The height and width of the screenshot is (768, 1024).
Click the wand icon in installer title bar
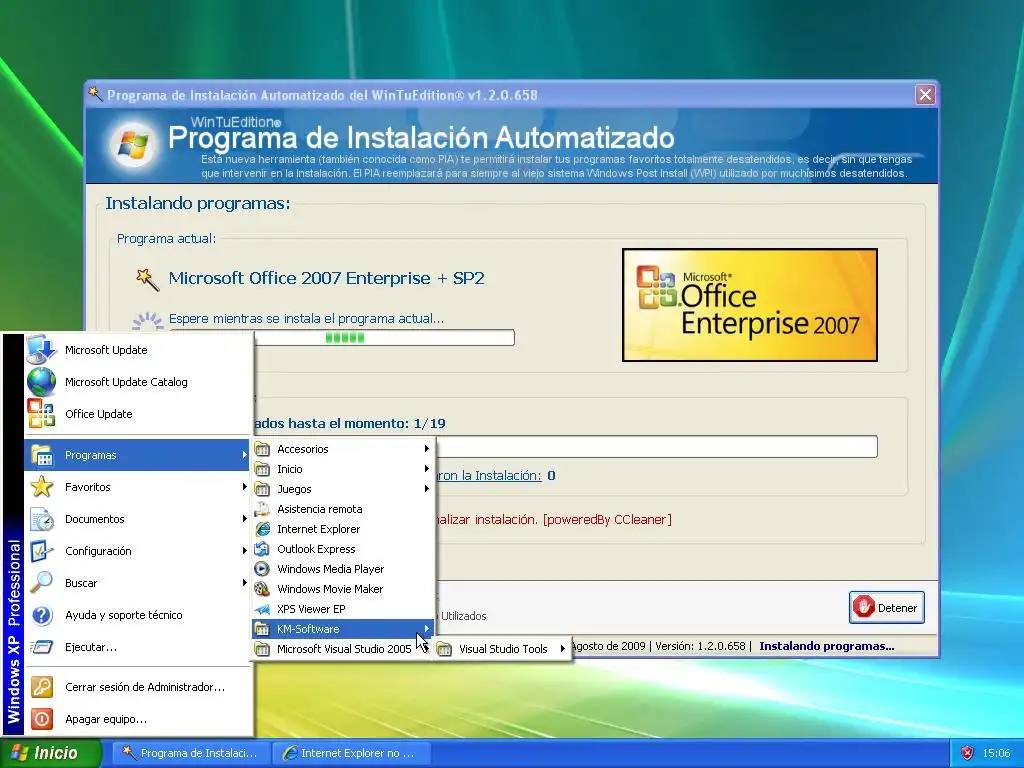point(95,94)
